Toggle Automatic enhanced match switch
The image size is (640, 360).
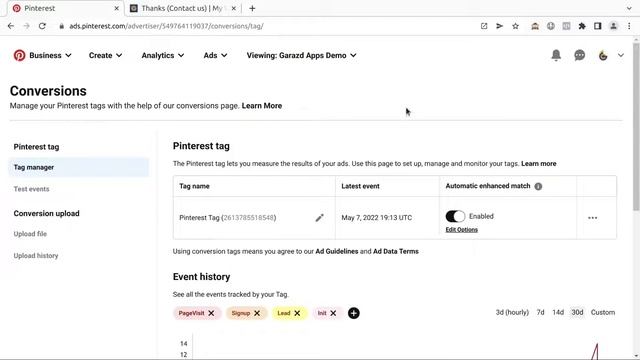[455, 216]
